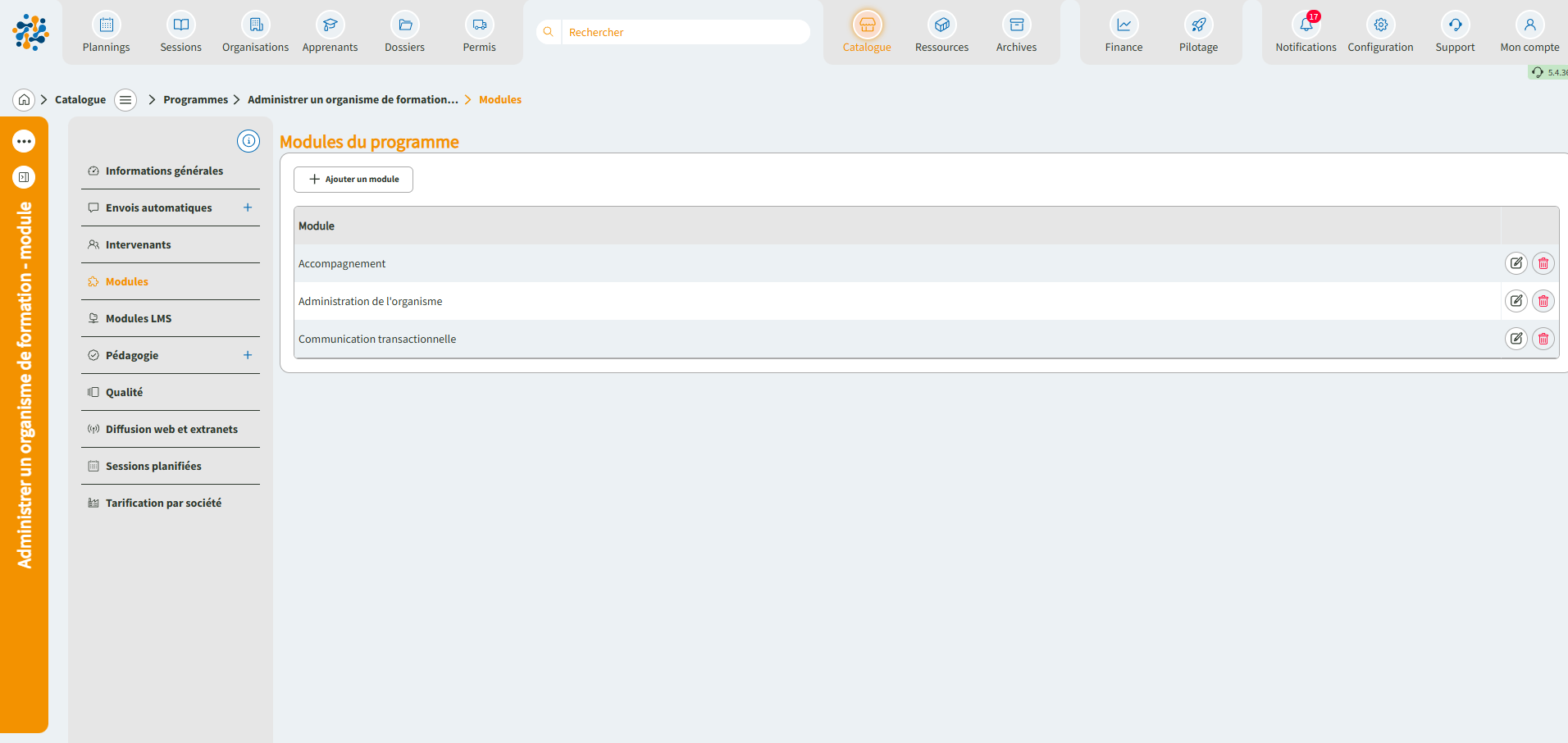Click the Rechercher search field

click(685, 32)
